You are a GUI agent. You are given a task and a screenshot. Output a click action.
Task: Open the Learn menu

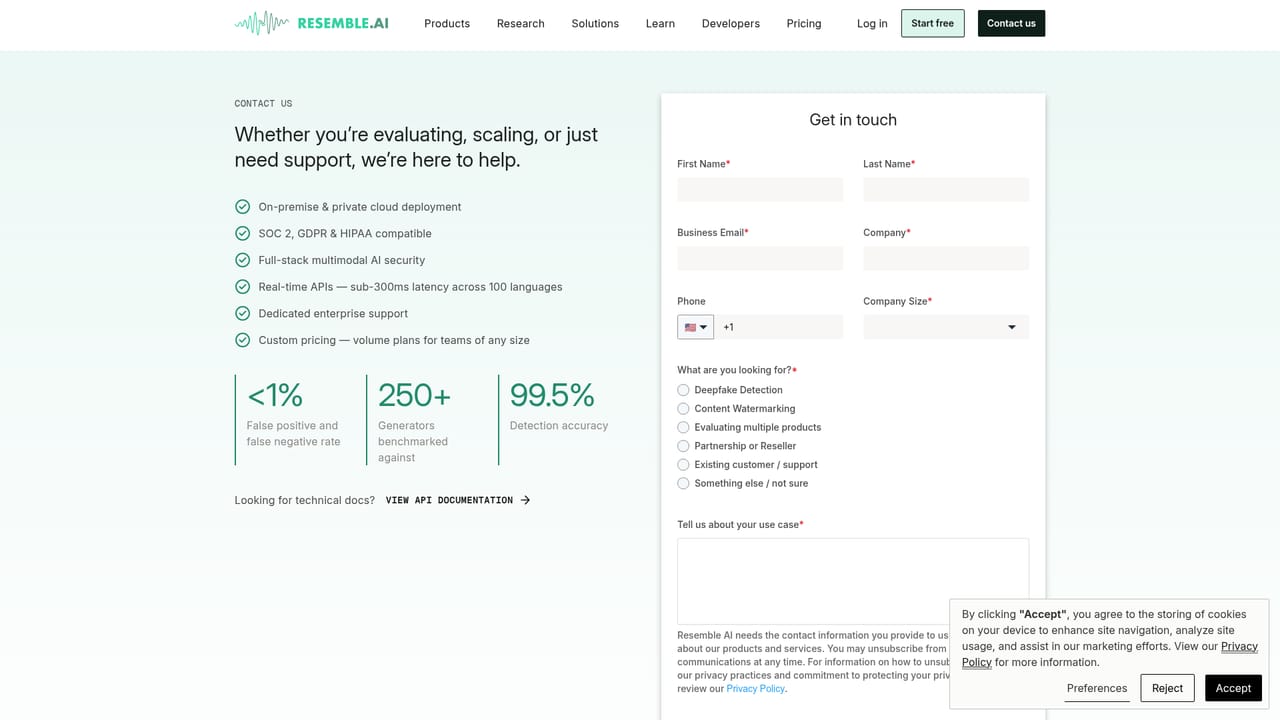coord(660,23)
